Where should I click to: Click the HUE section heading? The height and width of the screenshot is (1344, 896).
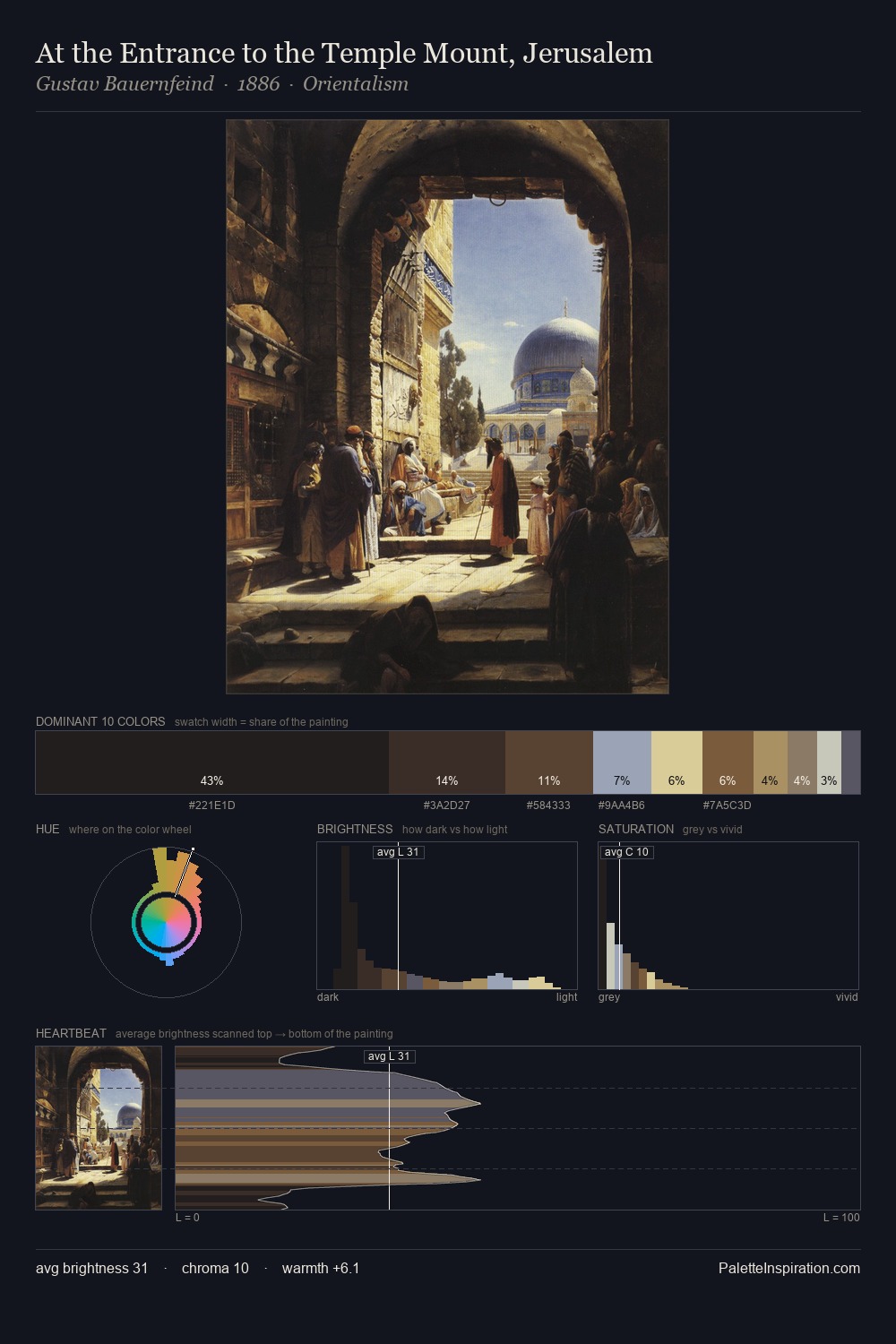(x=47, y=829)
